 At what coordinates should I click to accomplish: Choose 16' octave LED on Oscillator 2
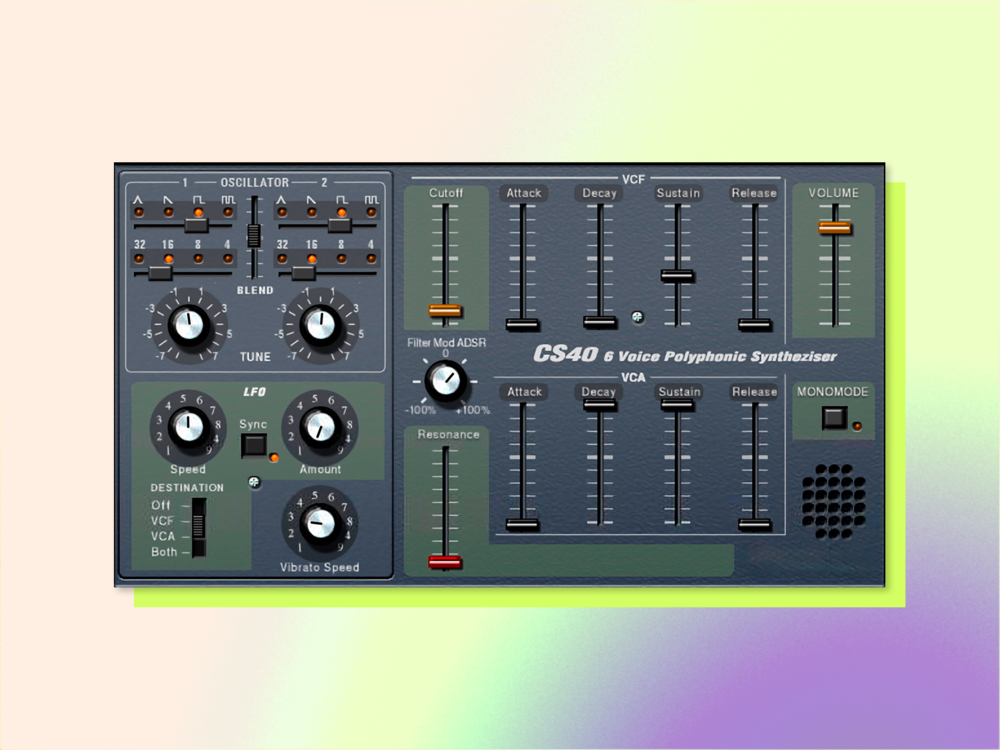312,259
